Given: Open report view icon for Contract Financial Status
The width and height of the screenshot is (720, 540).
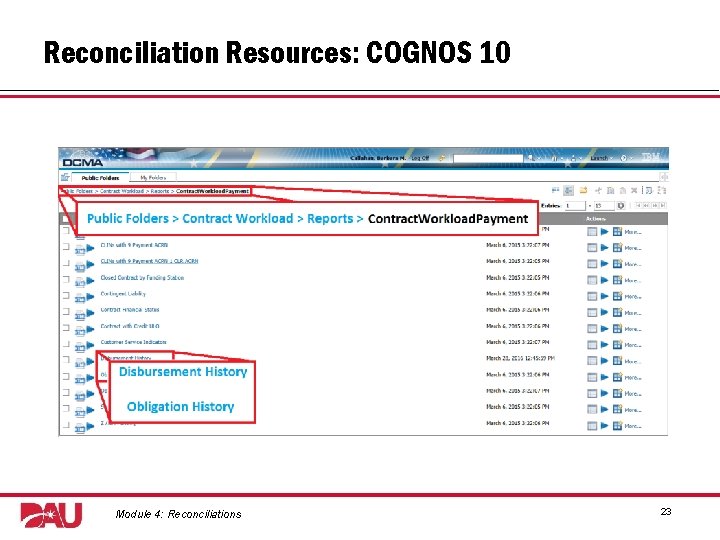Looking at the screenshot, I should point(617,312).
